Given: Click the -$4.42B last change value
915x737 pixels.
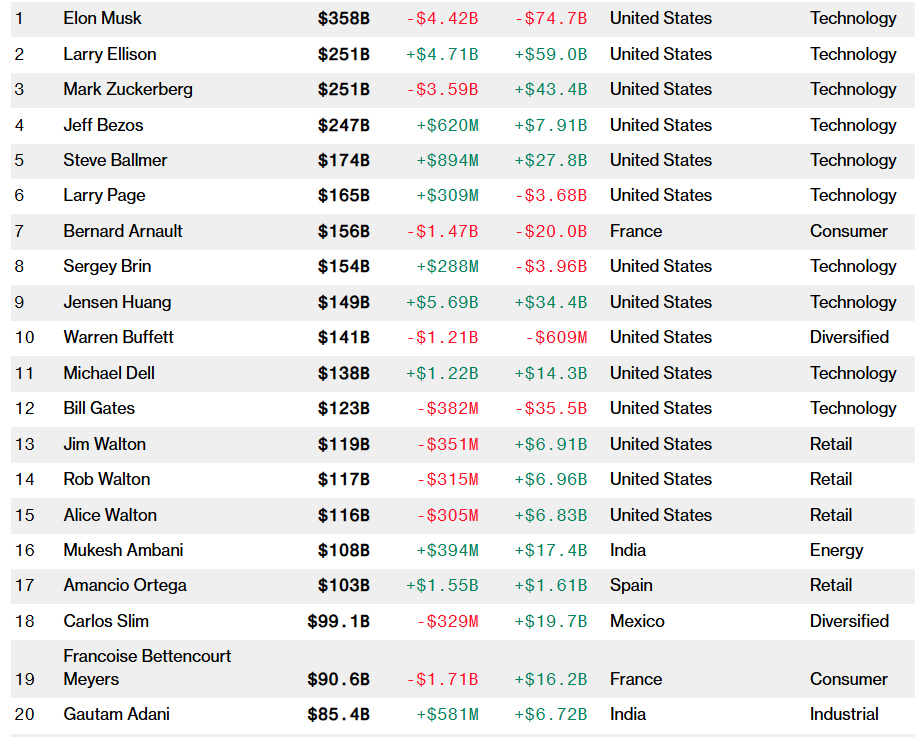Looking at the screenshot, I should 442,19.
